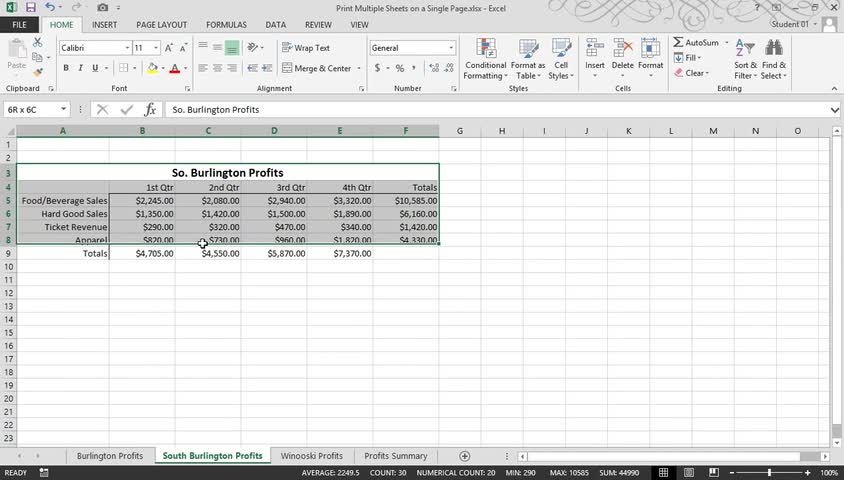The width and height of the screenshot is (844, 480).
Task: Expand Font Color dropdown arrow
Action: 186,68
